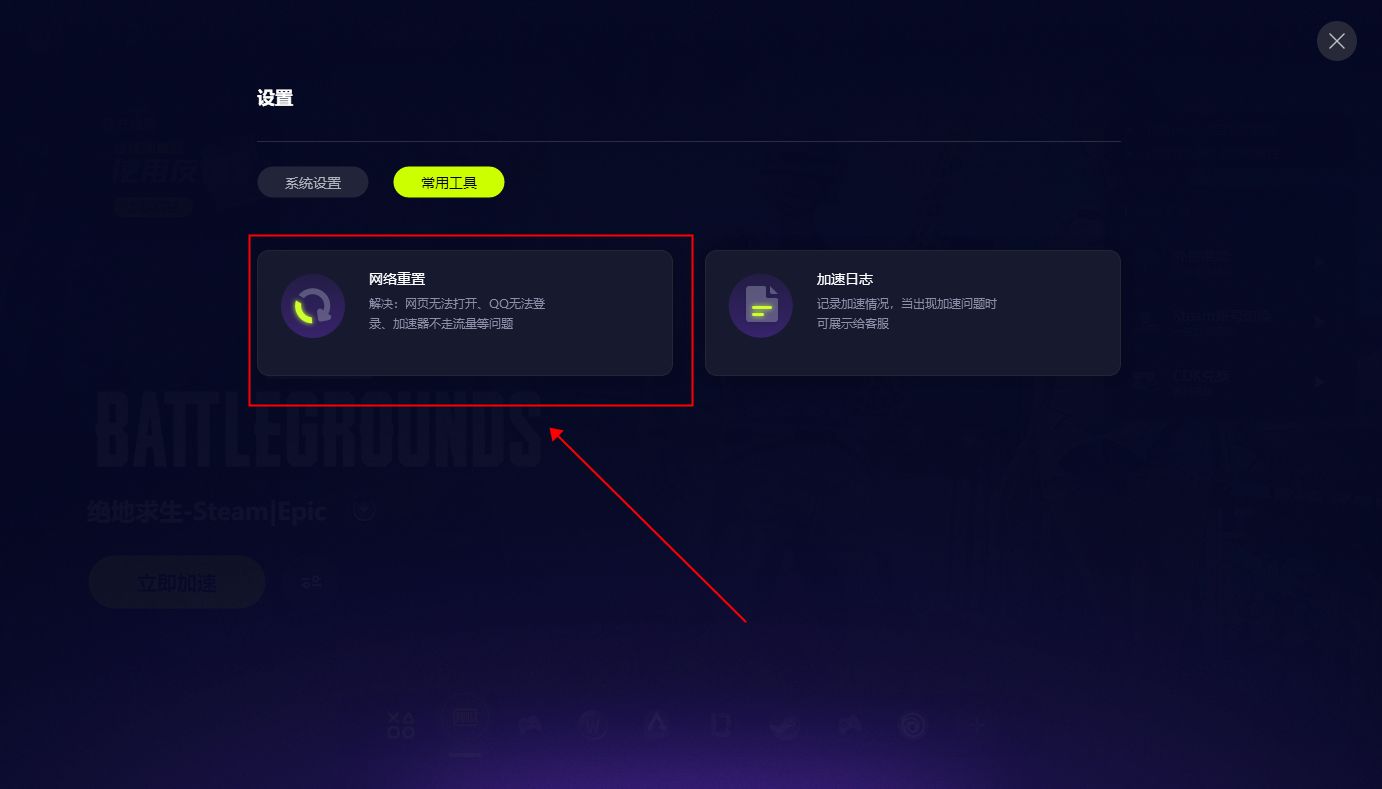Screen dimensions: 1382x789
Task: Switch to the 系统设置 tab
Action: (313, 182)
